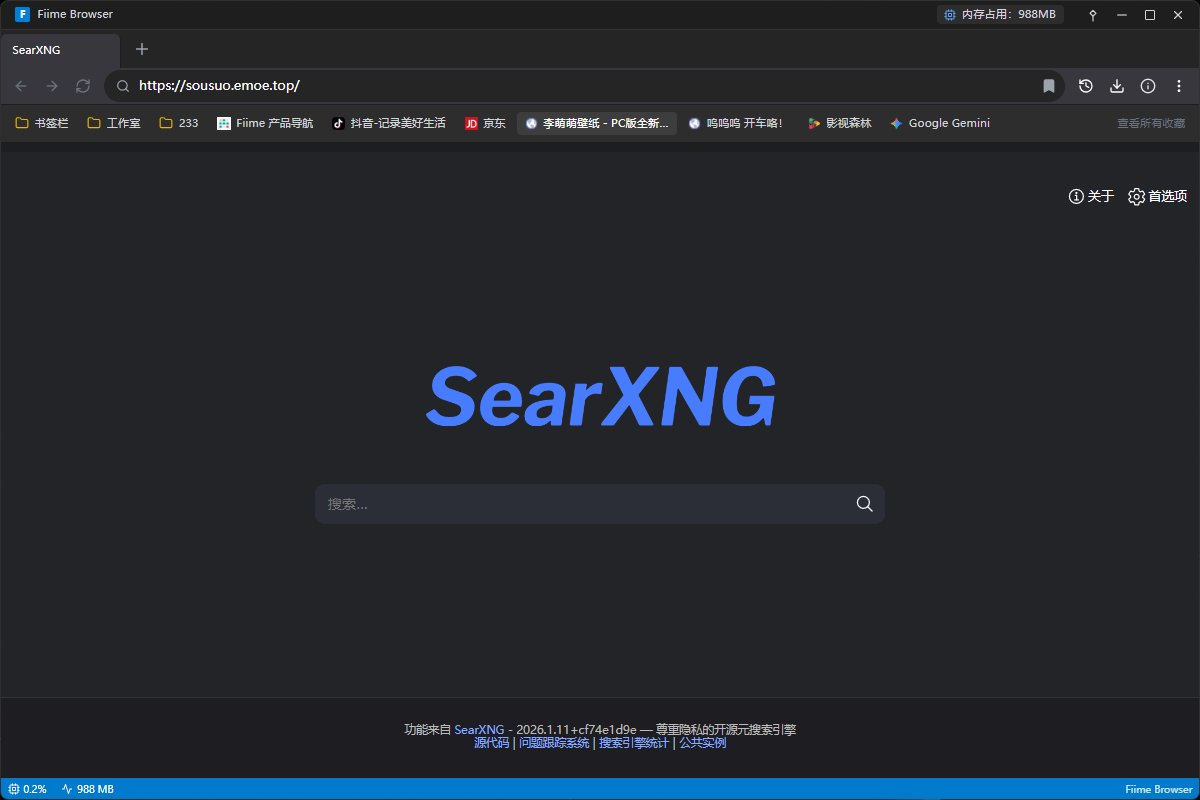1200x800 pixels.
Task: Open the three-dot browser menu
Action: [x=1178, y=86]
